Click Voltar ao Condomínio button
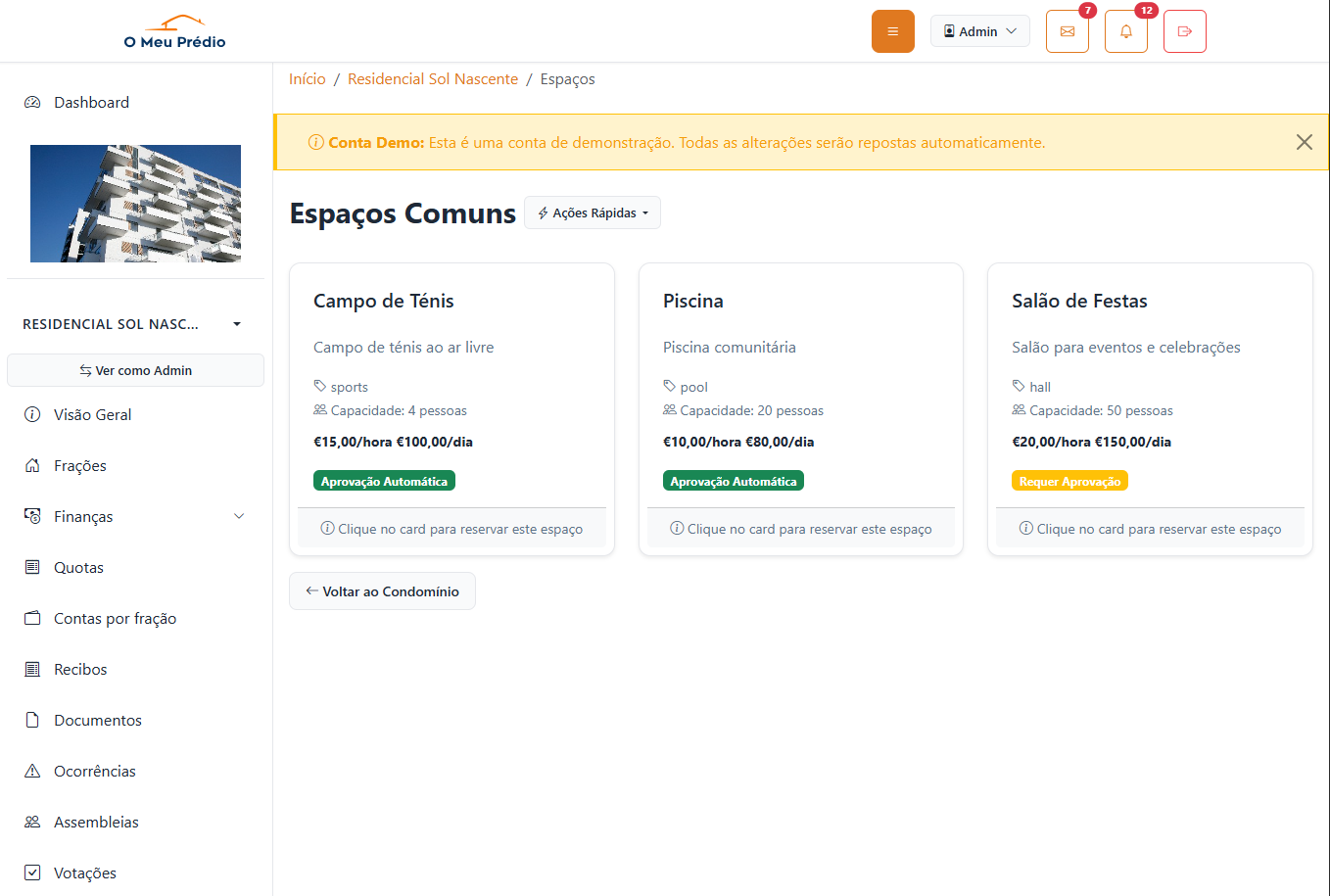The width and height of the screenshot is (1330, 896). pos(382,590)
